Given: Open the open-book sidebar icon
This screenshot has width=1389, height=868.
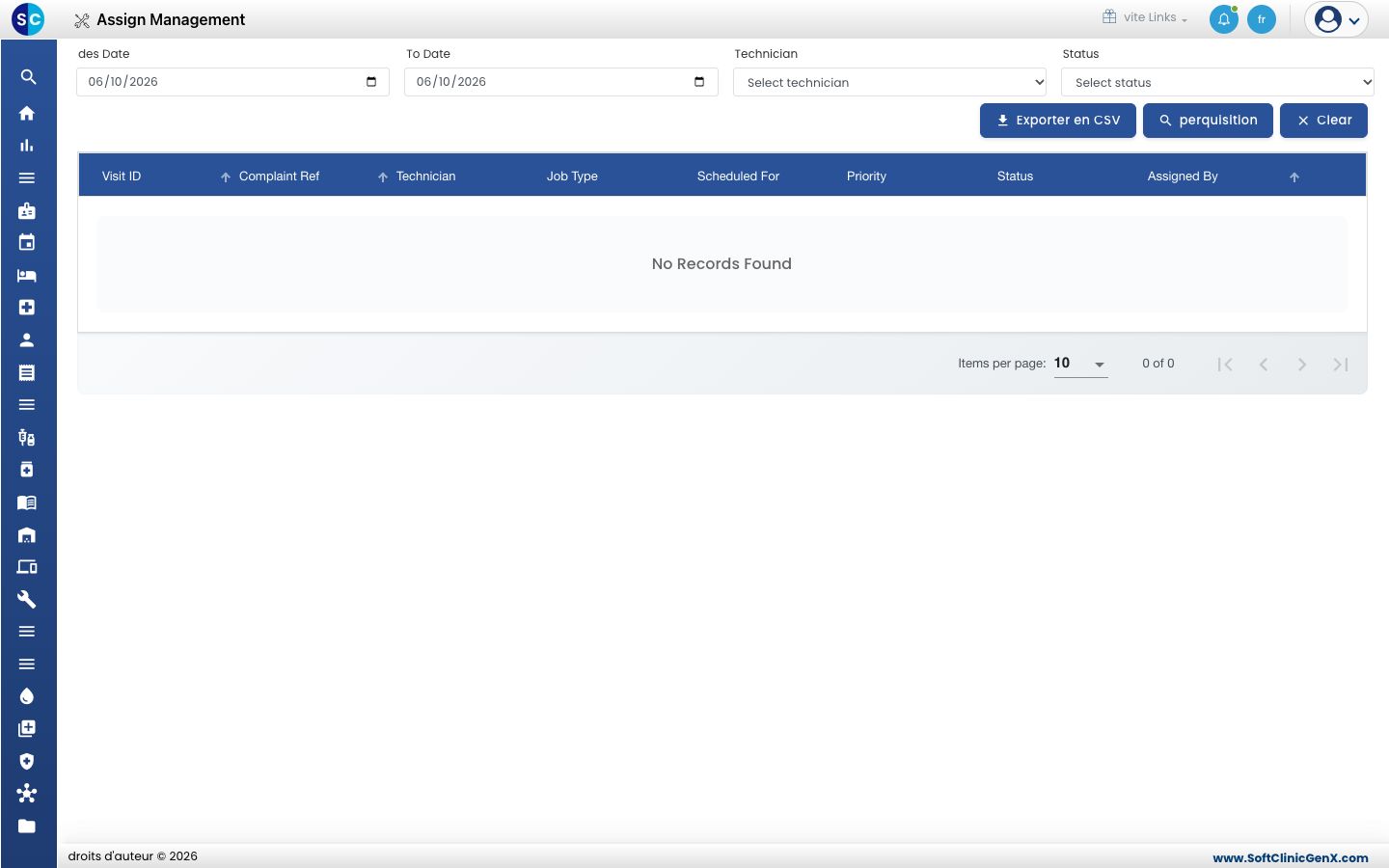Looking at the screenshot, I should pyautogui.click(x=27, y=502).
